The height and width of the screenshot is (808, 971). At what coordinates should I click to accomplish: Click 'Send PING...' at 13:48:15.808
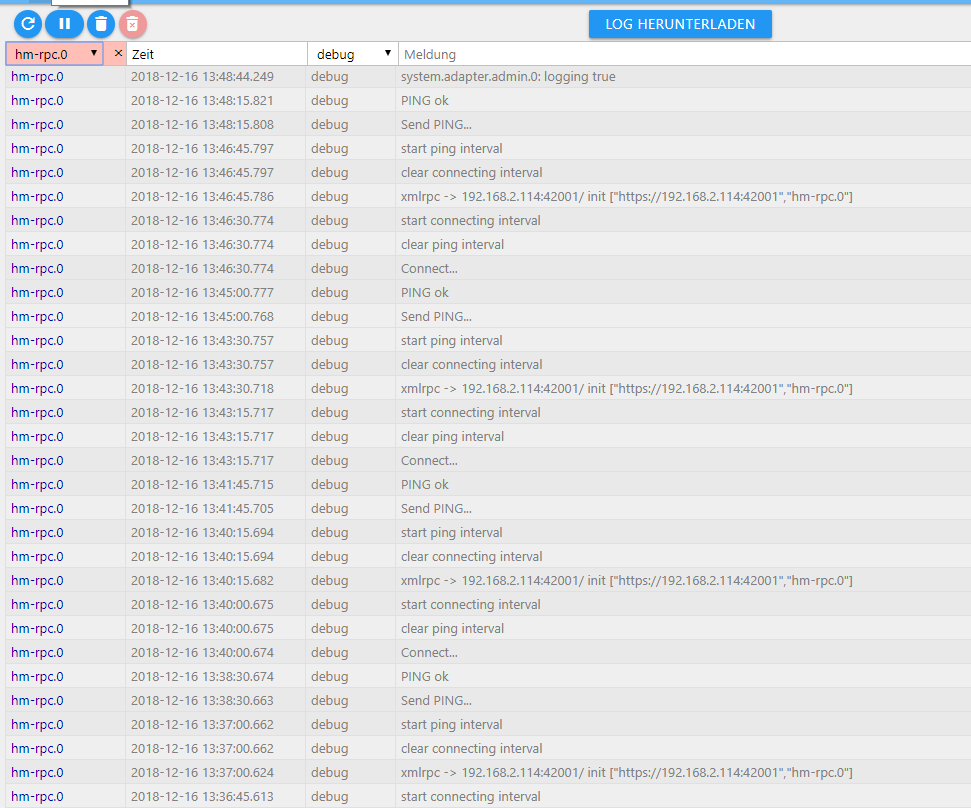(436, 124)
